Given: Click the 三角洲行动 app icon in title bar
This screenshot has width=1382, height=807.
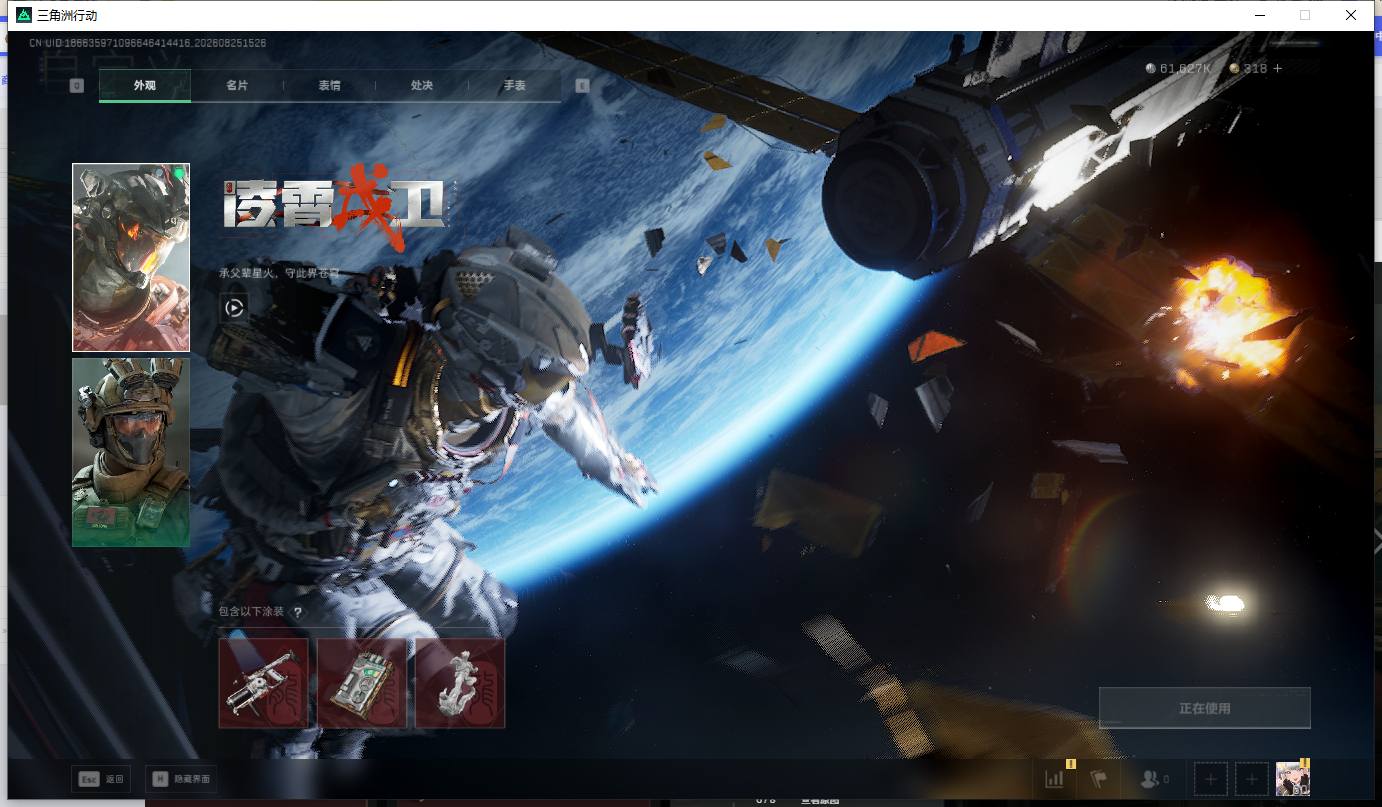Looking at the screenshot, I should (24, 15).
